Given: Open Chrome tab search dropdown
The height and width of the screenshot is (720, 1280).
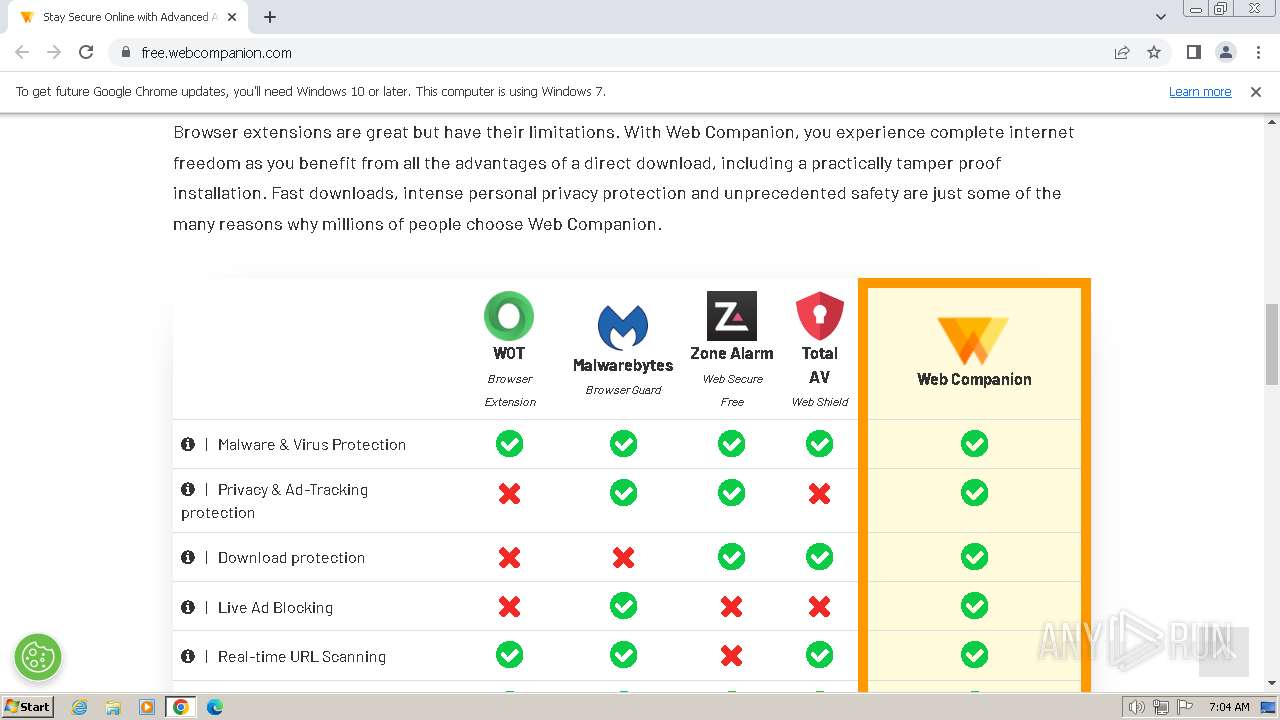Looking at the screenshot, I should pyautogui.click(x=1161, y=17).
